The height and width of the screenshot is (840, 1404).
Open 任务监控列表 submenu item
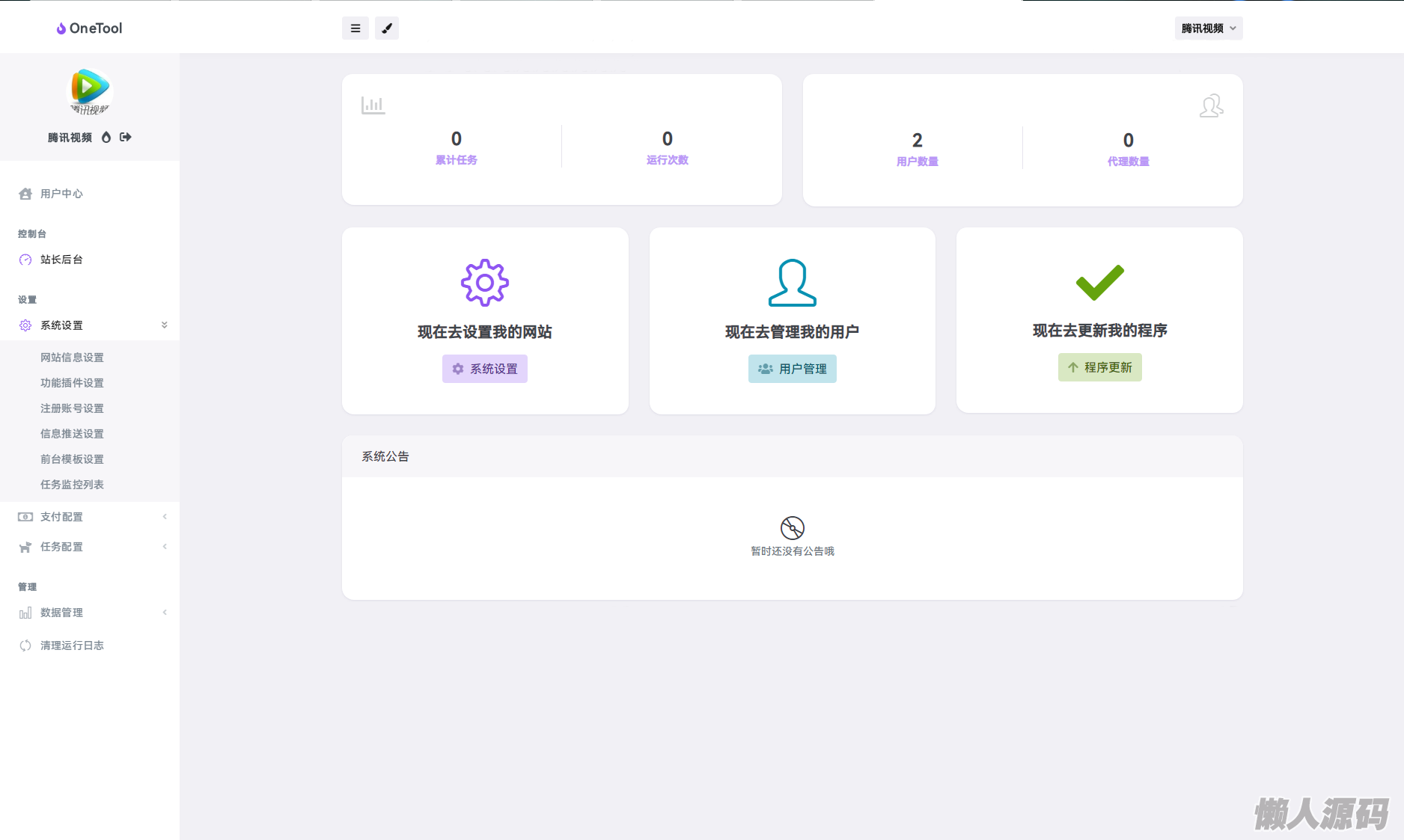(x=72, y=485)
